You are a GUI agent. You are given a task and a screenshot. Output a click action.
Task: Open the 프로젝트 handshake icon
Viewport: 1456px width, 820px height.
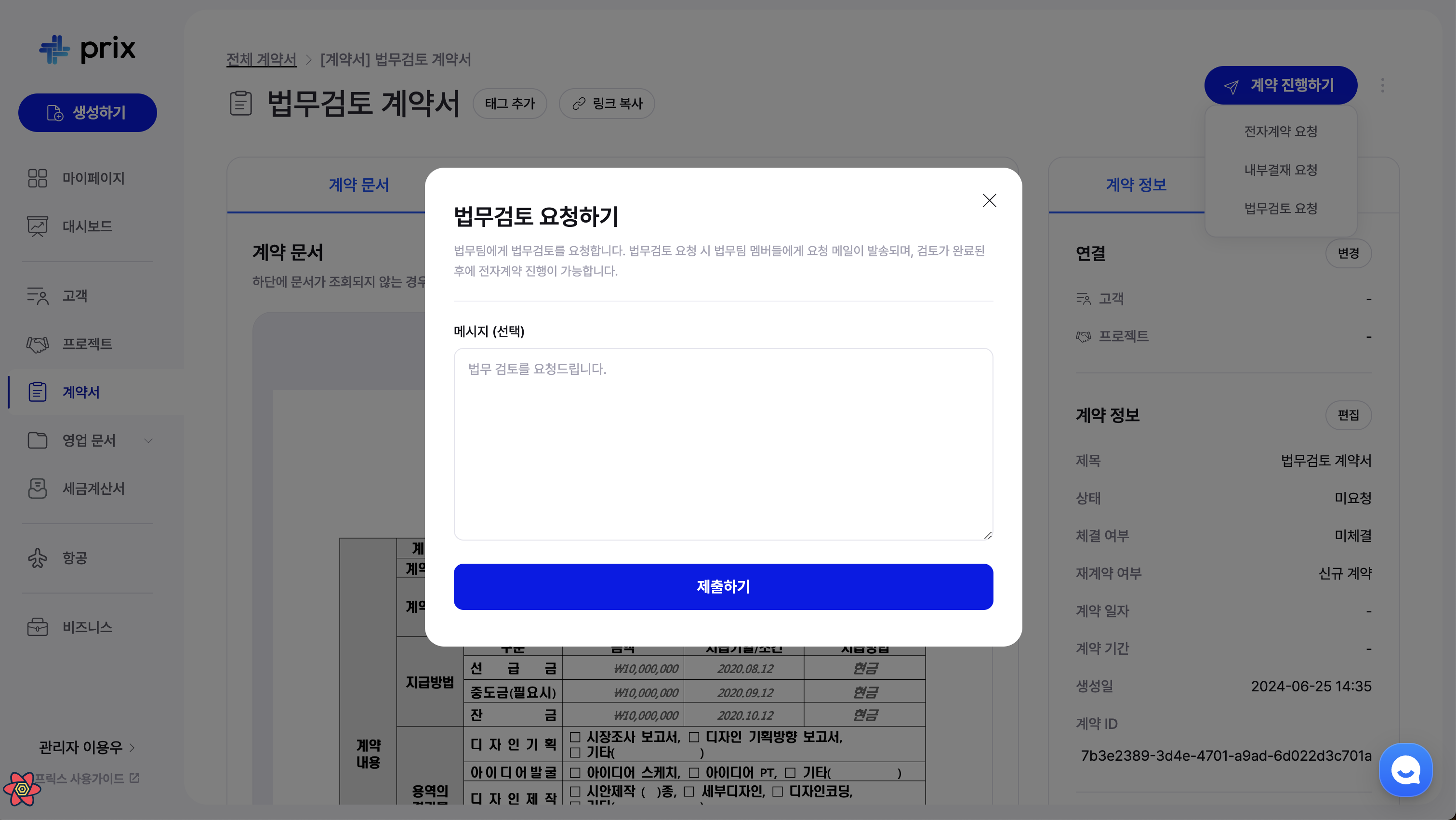(37, 344)
